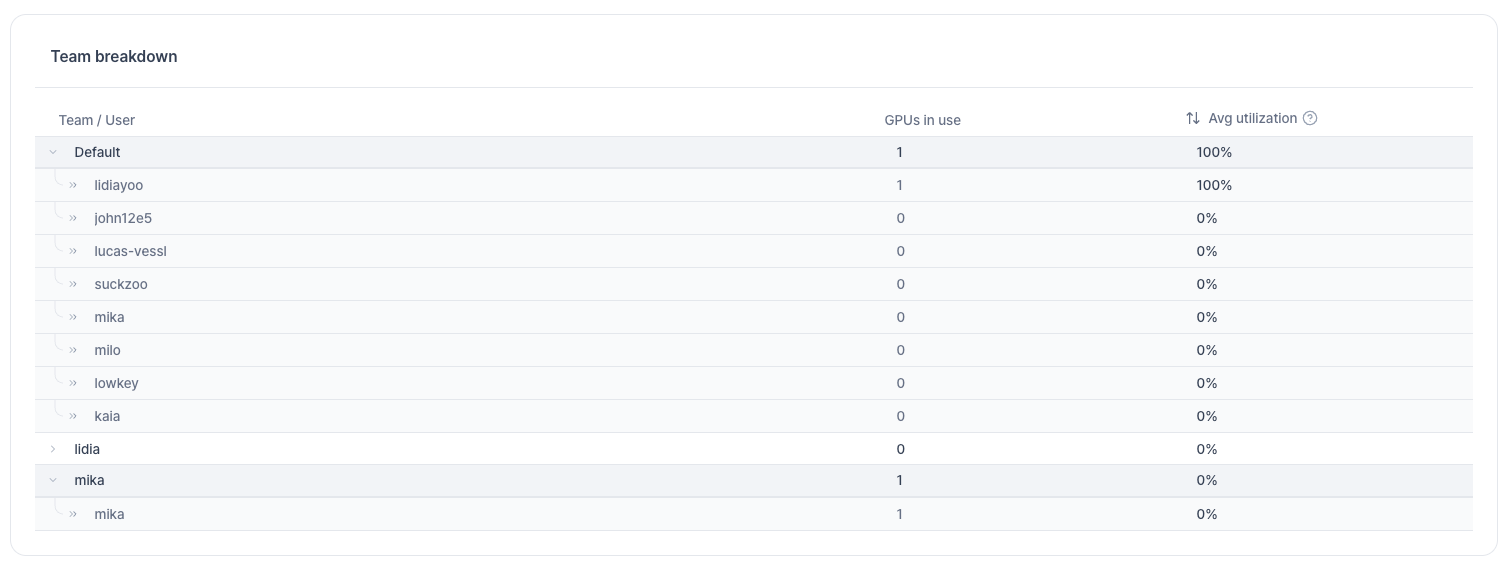1506x564 pixels.
Task: Click the lidia team's 0% utilization
Action: point(1207,449)
